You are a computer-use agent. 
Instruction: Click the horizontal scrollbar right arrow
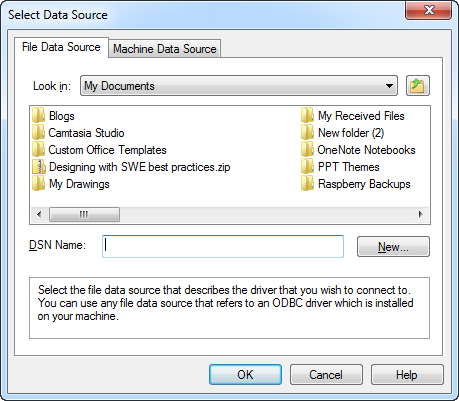point(421,214)
